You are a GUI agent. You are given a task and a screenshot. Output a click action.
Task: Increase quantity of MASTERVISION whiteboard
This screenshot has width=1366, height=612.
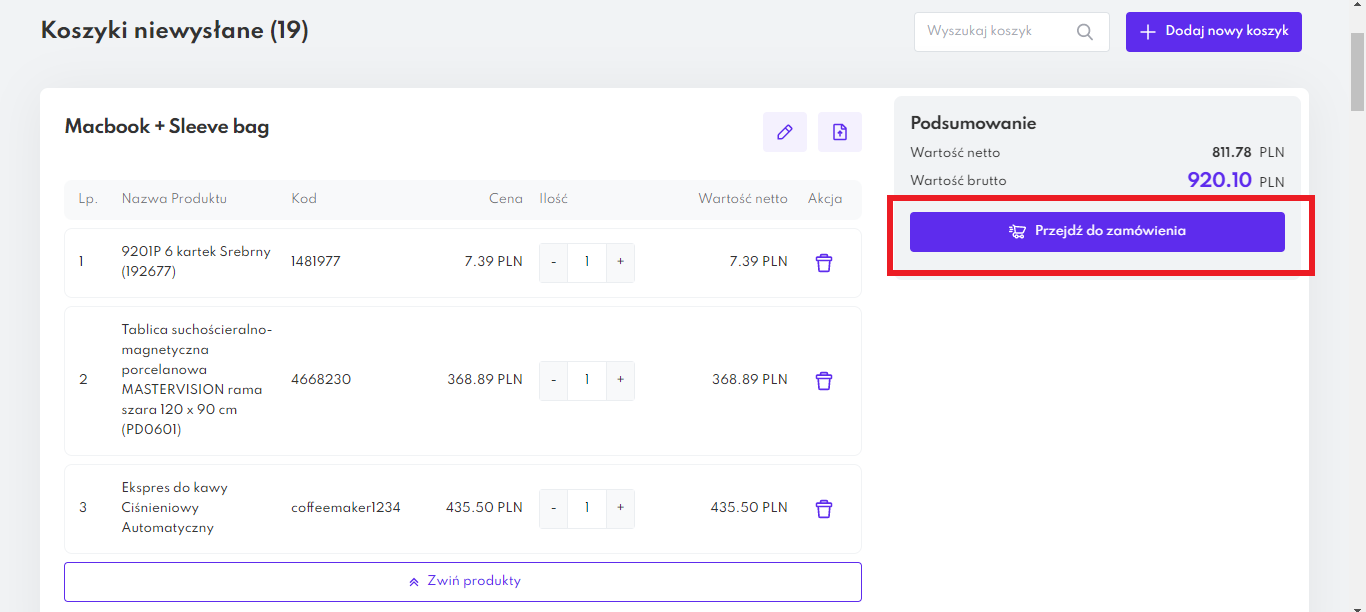[x=620, y=381]
